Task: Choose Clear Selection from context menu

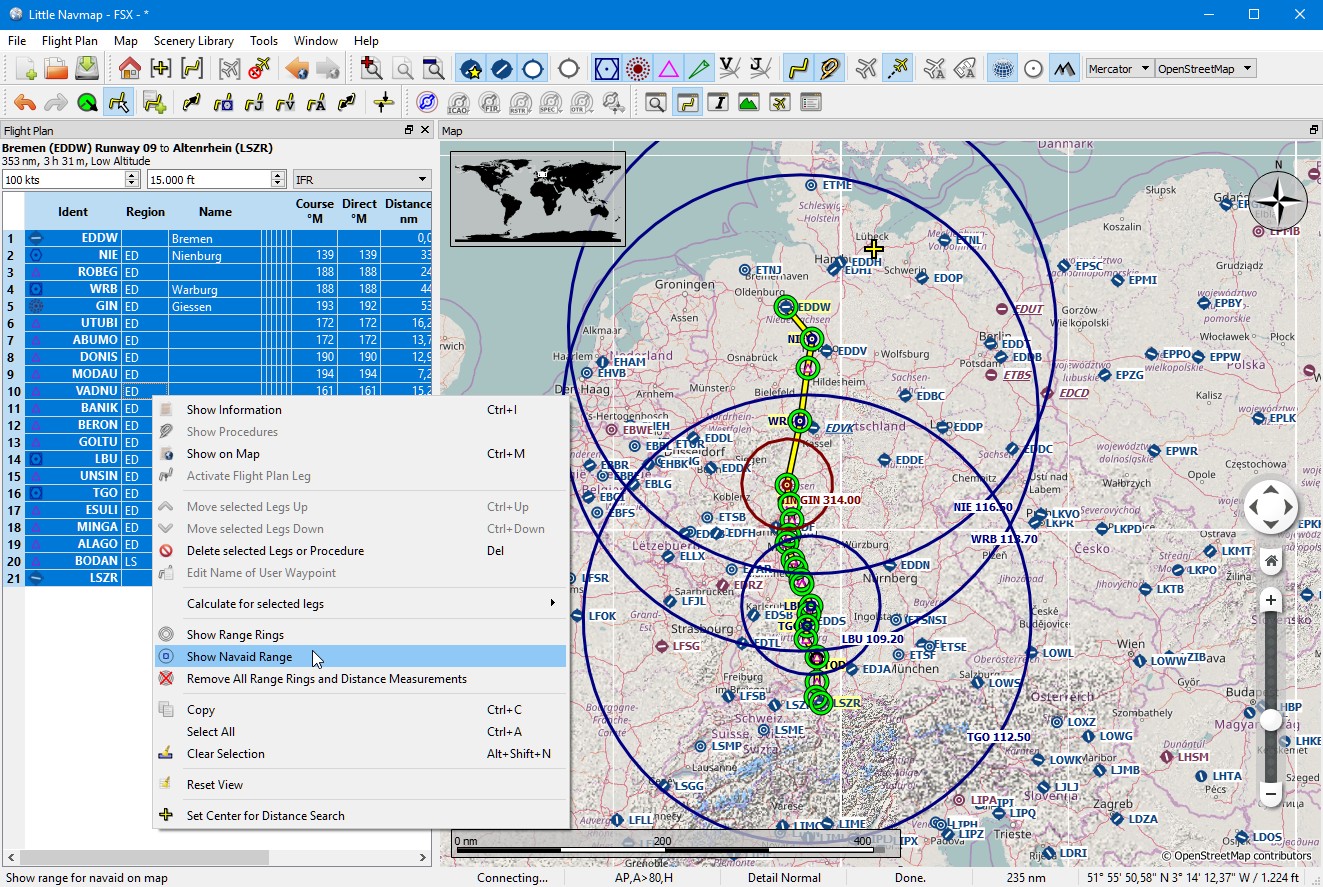Action: (361, 754)
